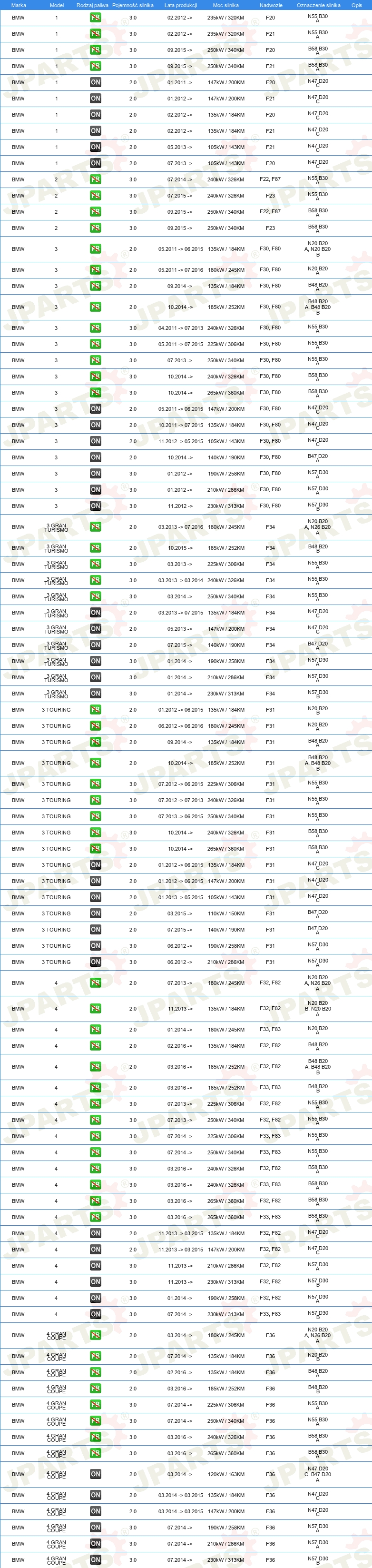Click the PB fuel icon in BMW 1 F21 235kW row
The height and width of the screenshot is (1568, 372).
96,34
